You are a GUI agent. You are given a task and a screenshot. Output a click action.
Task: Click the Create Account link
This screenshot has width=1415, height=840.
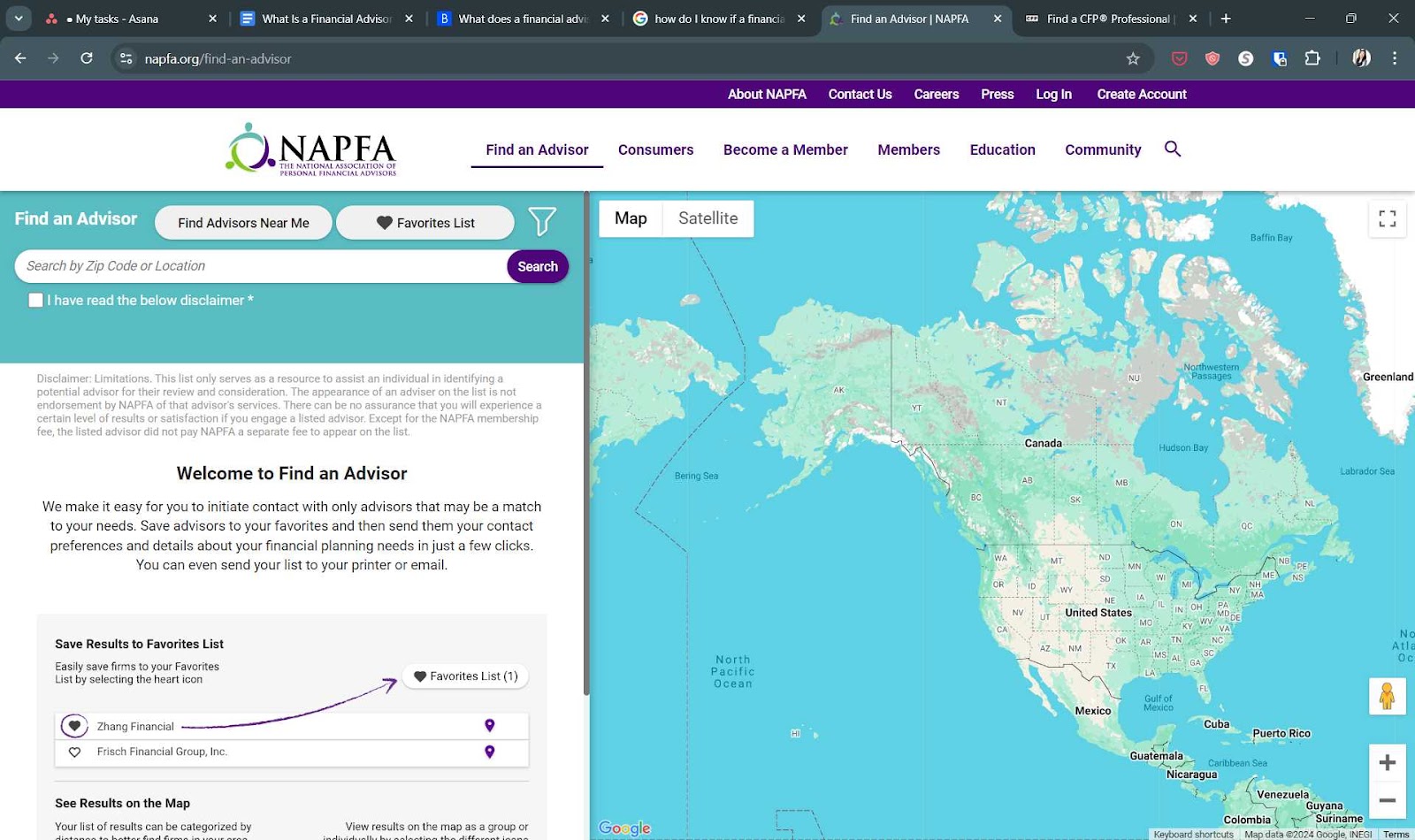[x=1142, y=95]
